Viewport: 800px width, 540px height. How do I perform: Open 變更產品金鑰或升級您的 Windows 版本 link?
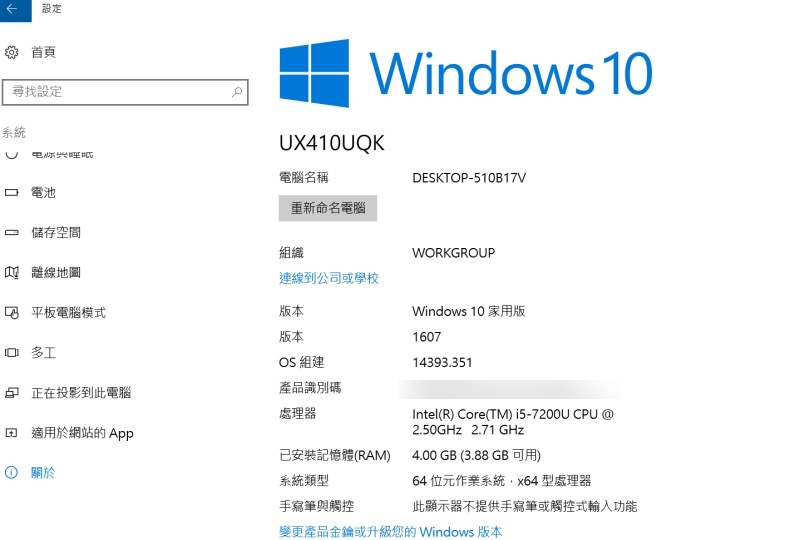pyautogui.click(x=390, y=532)
